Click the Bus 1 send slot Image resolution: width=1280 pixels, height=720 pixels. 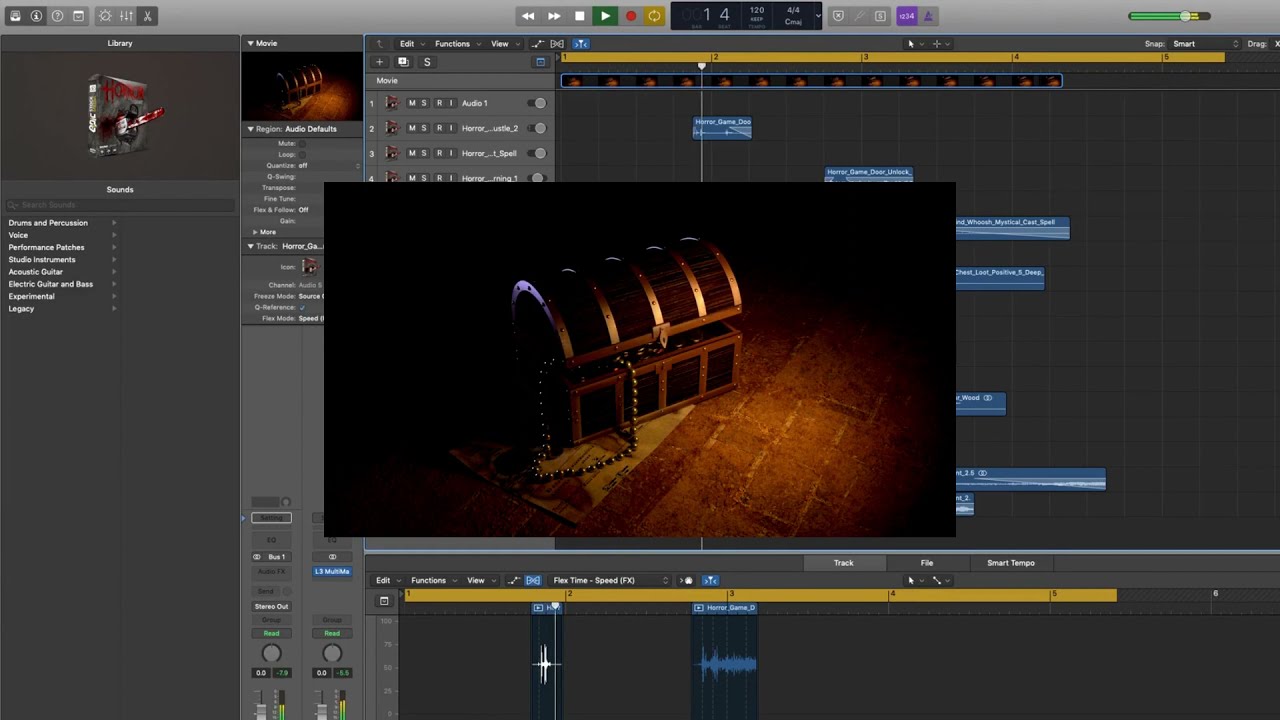tap(271, 557)
